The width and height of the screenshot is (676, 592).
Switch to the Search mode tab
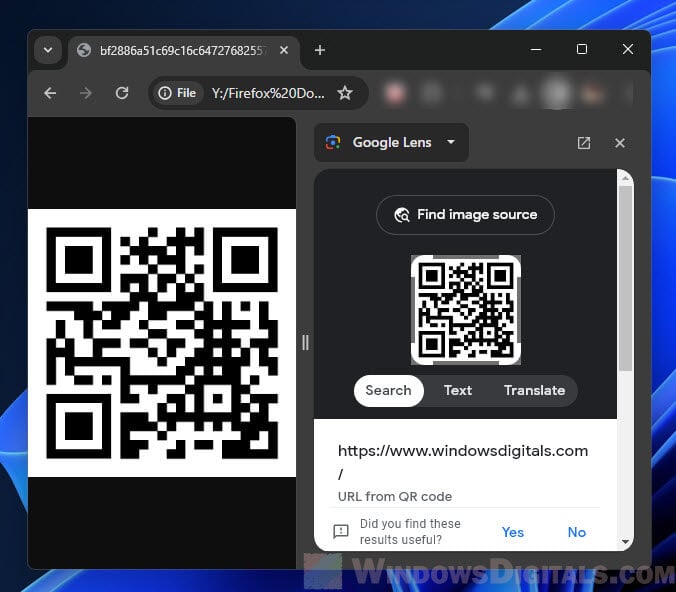coord(388,390)
